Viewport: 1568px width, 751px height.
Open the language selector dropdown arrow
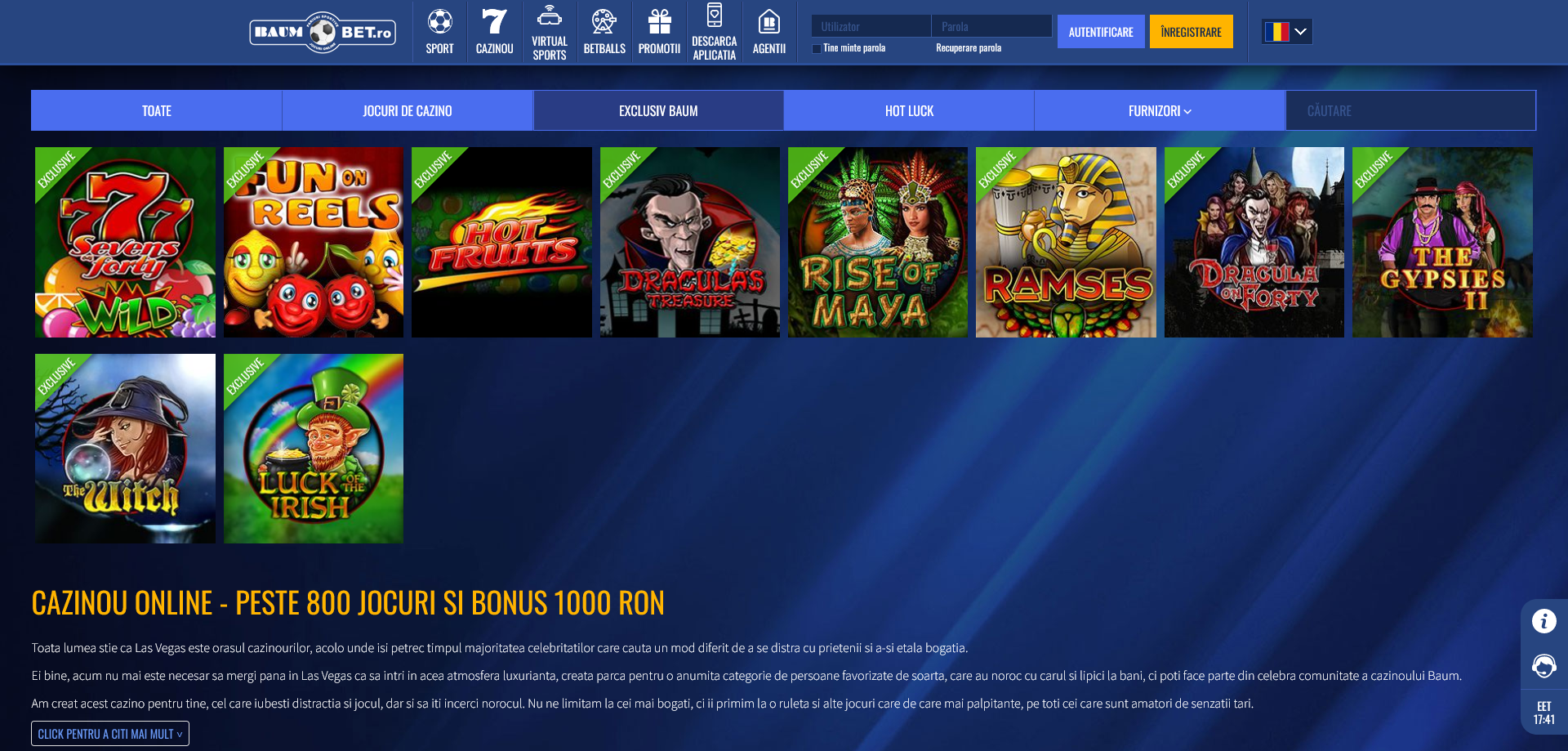(x=1301, y=32)
